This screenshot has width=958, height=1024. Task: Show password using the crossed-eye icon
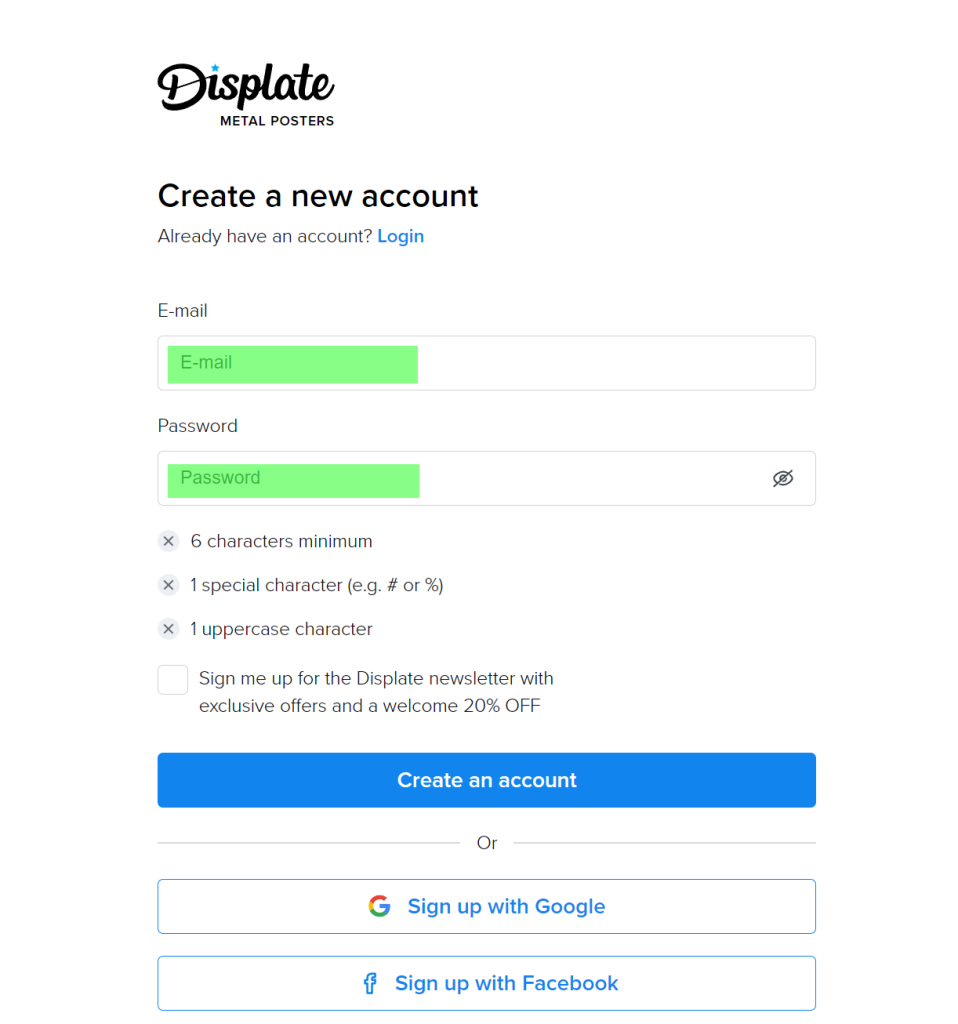tap(783, 478)
